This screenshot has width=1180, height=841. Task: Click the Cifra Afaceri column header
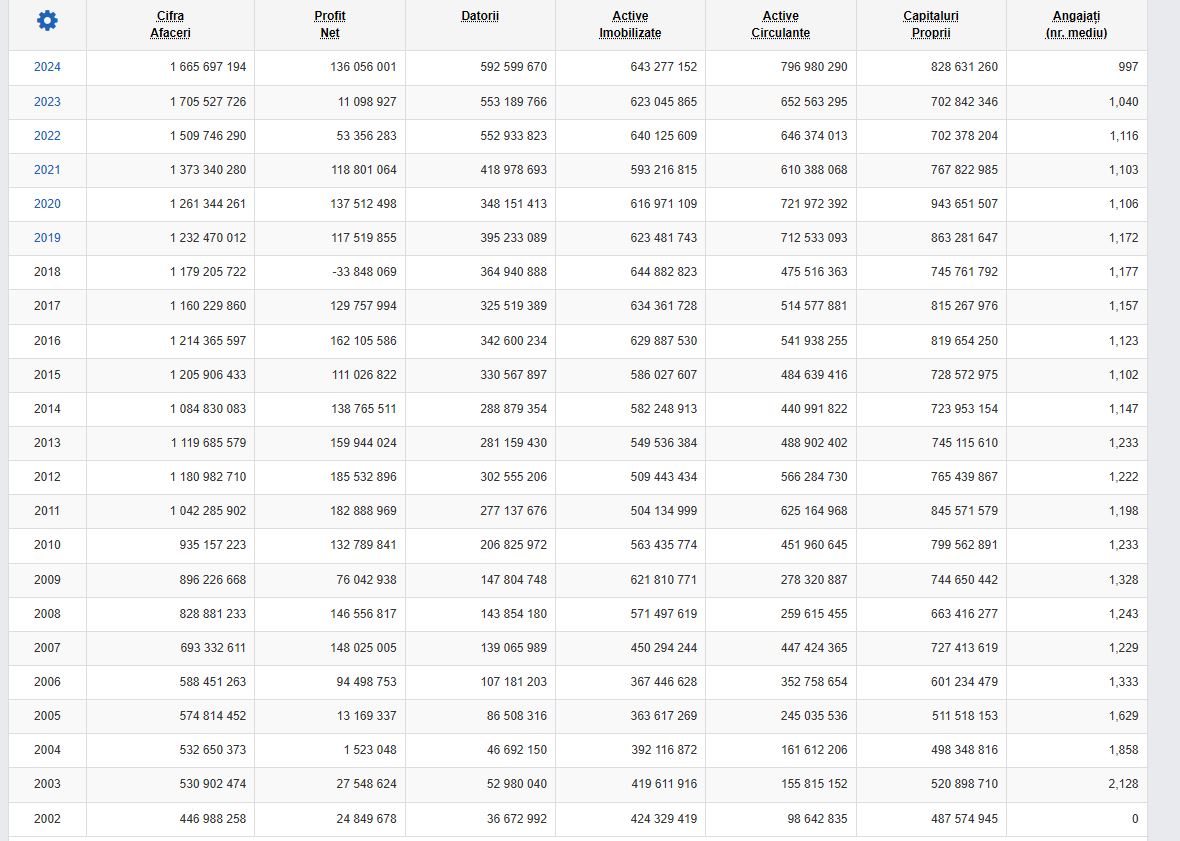click(170, 24)
